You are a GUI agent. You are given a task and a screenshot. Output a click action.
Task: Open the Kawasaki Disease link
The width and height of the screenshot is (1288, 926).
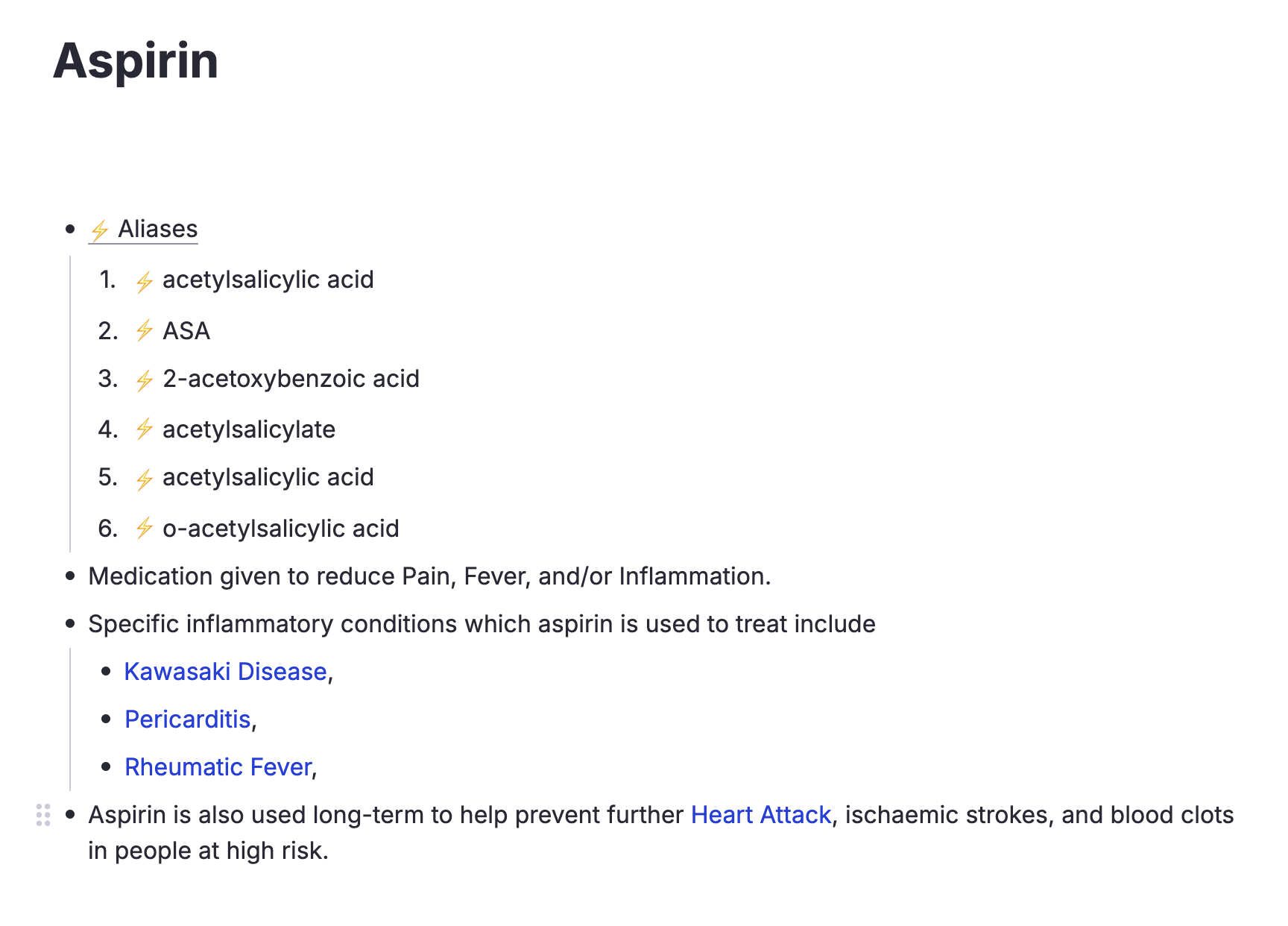pyautogui.click(x=225, y=672)
